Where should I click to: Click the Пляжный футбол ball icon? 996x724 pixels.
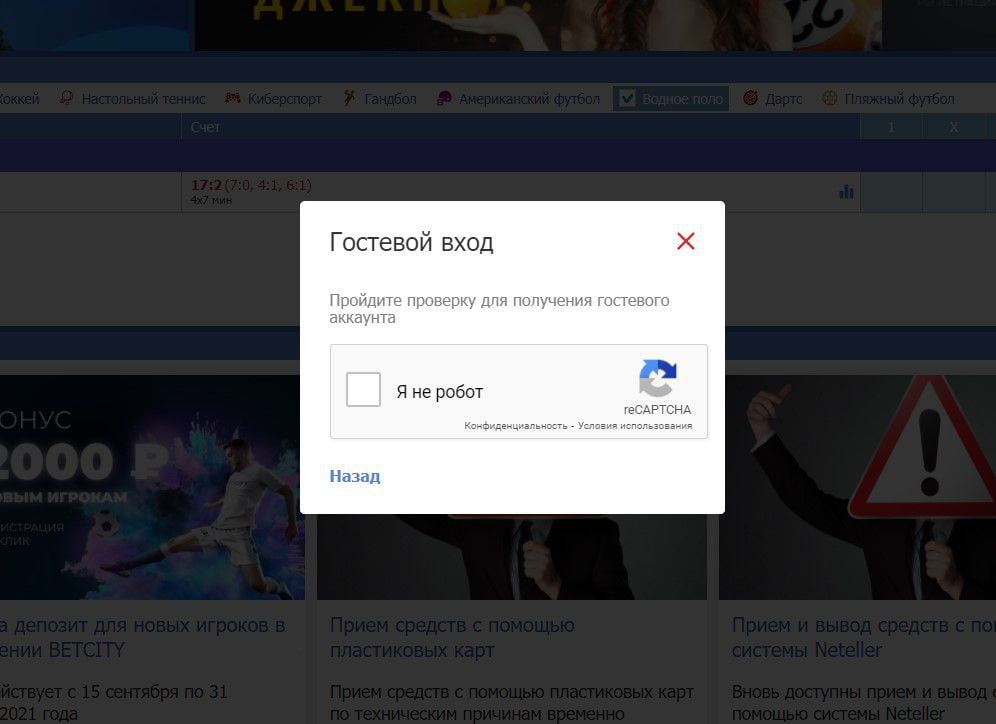pyautogui.click(x=829, y=98)
